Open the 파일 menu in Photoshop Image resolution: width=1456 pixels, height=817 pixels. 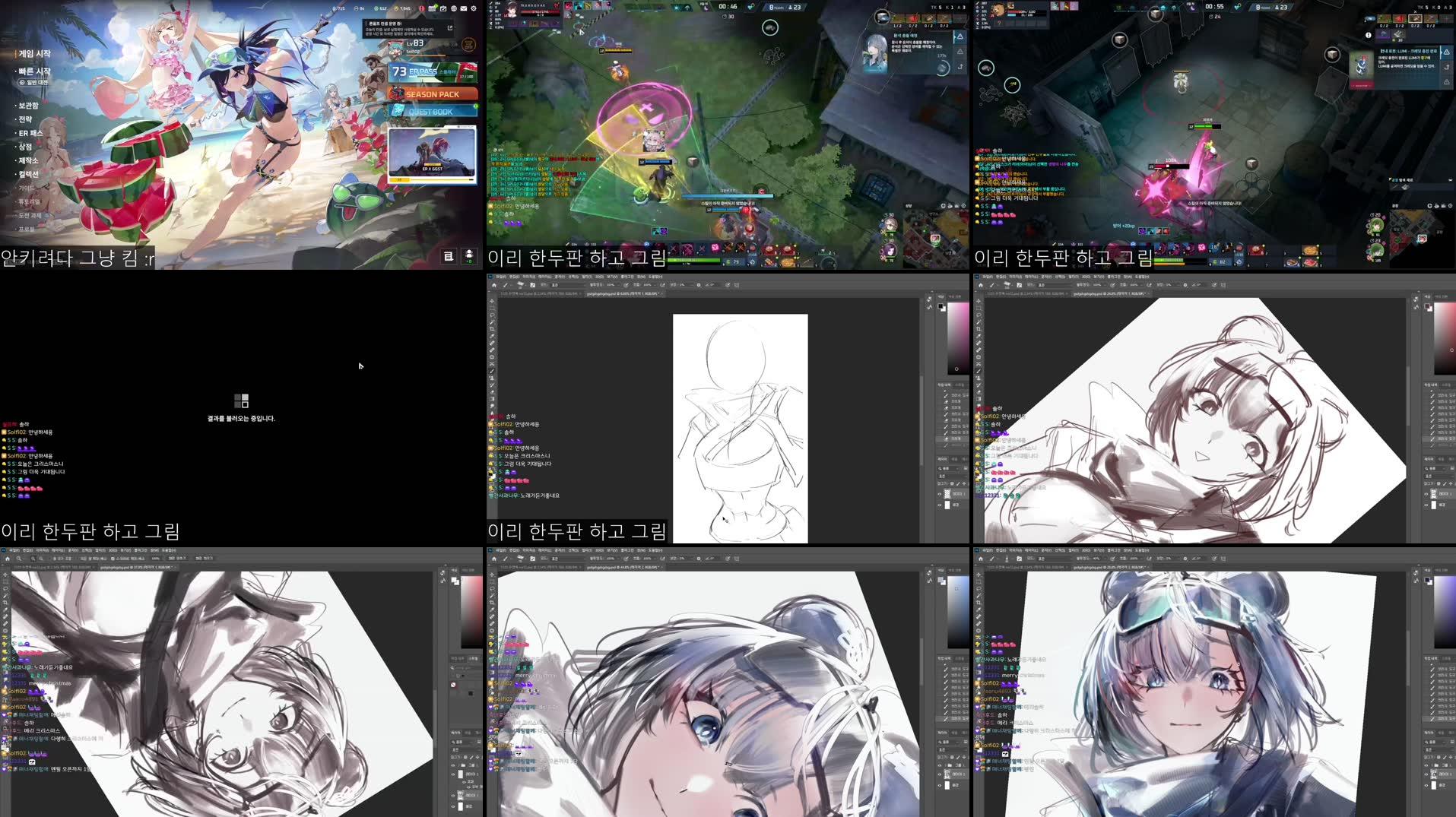499,276
